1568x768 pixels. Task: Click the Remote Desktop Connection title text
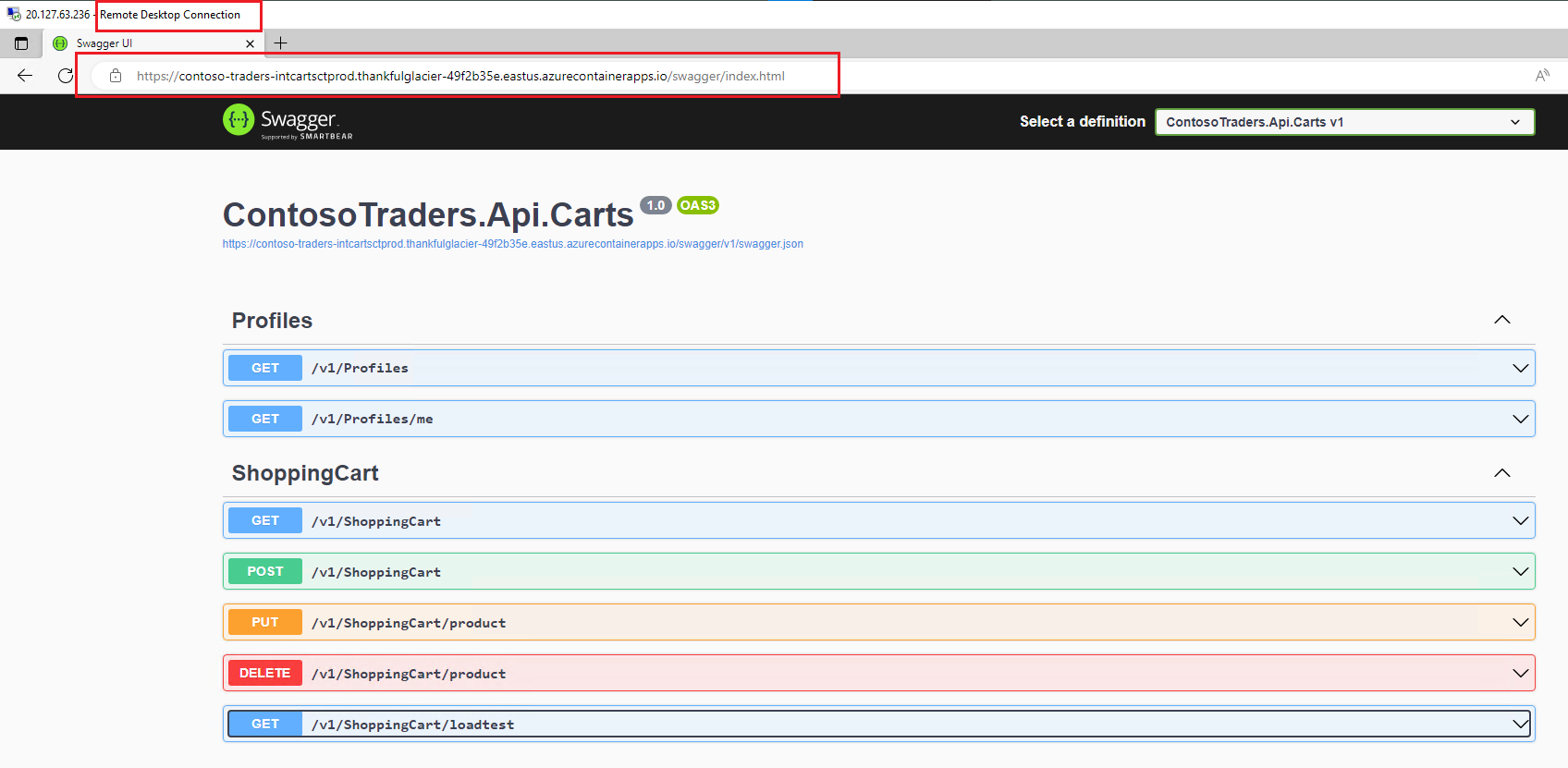[170, 15]
